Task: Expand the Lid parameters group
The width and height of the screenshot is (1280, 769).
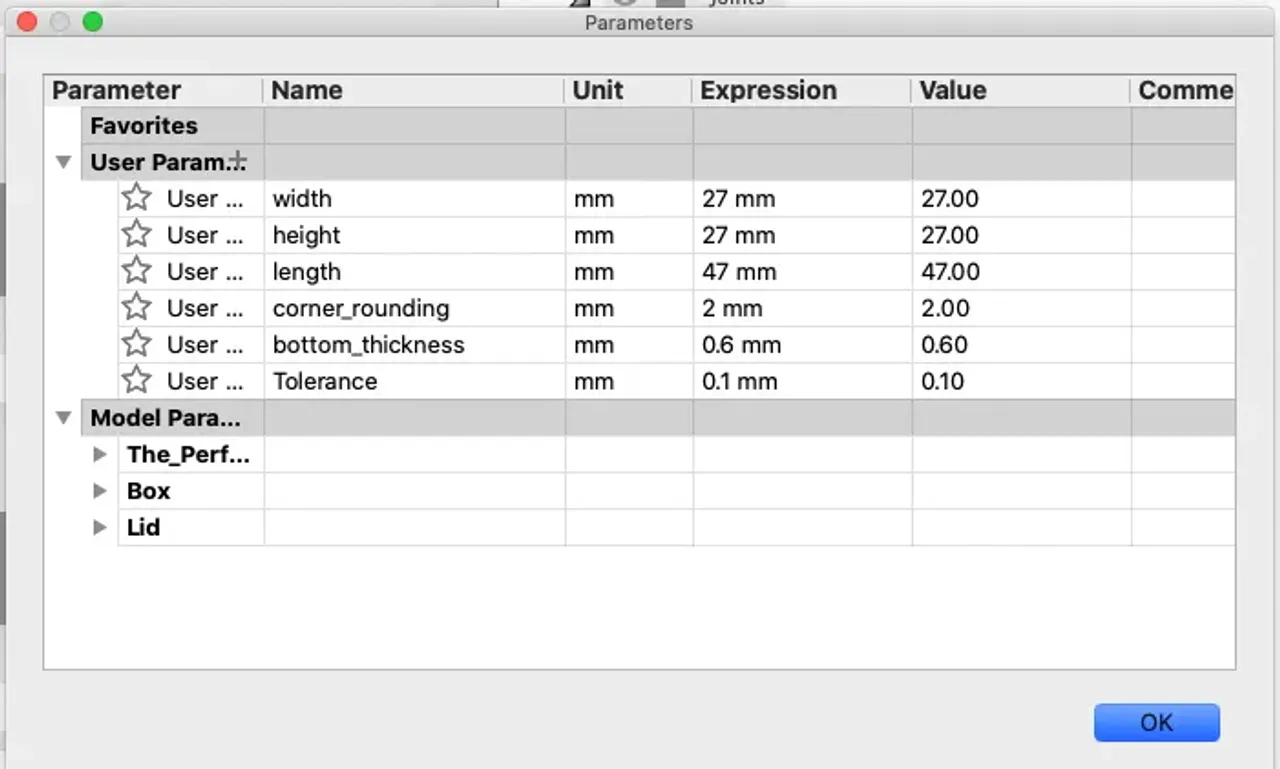Action: (x=100, y=527)
